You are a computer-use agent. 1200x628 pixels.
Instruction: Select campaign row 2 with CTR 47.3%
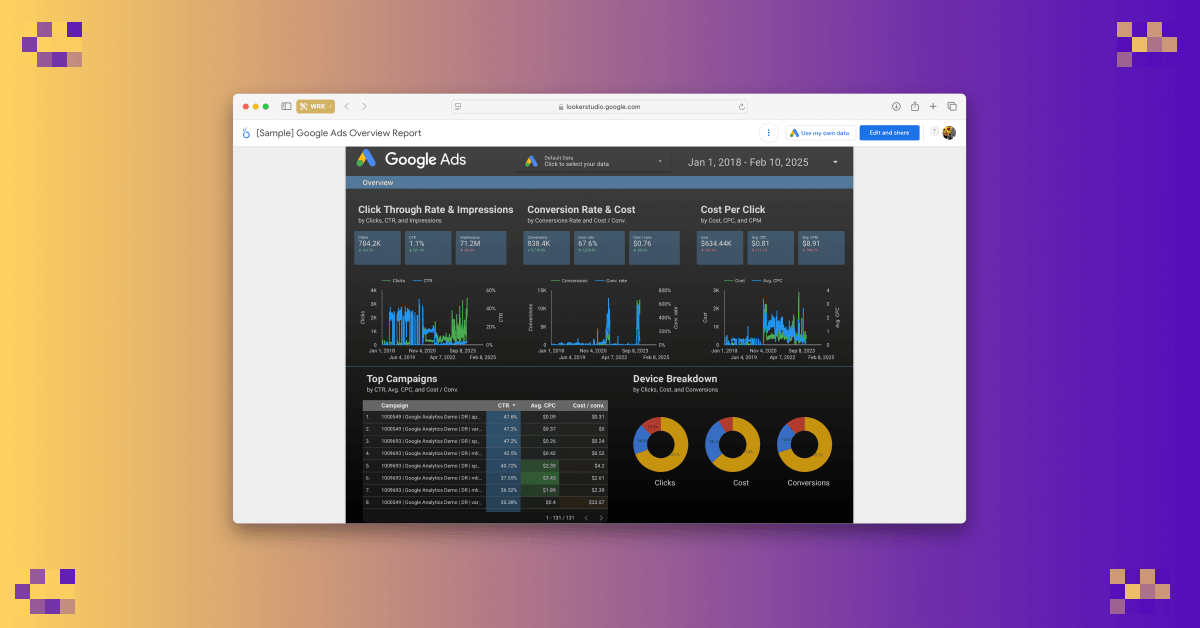(485, 428)
